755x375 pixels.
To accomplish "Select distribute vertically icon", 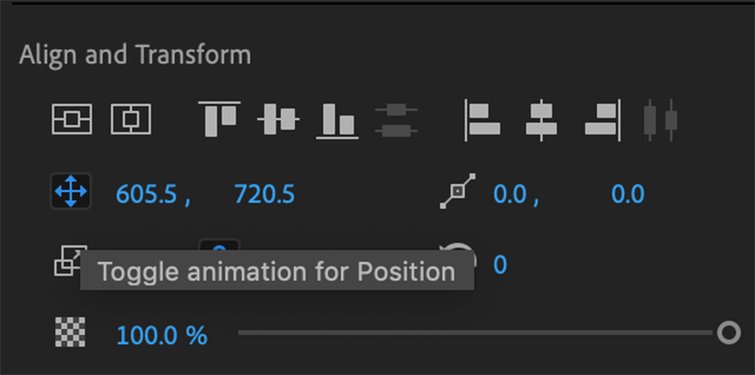I will coord(396,120).
